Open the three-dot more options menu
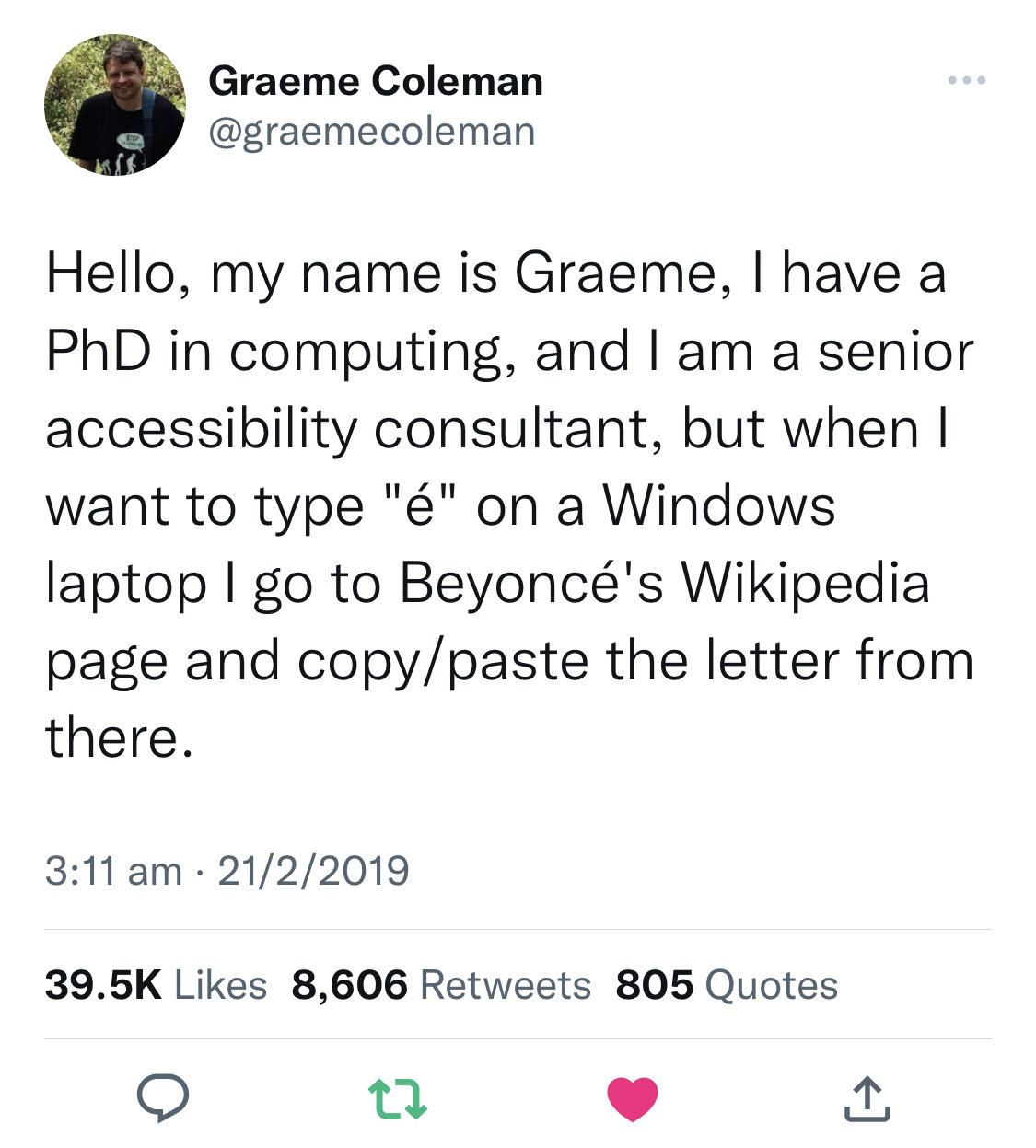The height and width of the screenshot is (1148, 1036). point(967,81)
